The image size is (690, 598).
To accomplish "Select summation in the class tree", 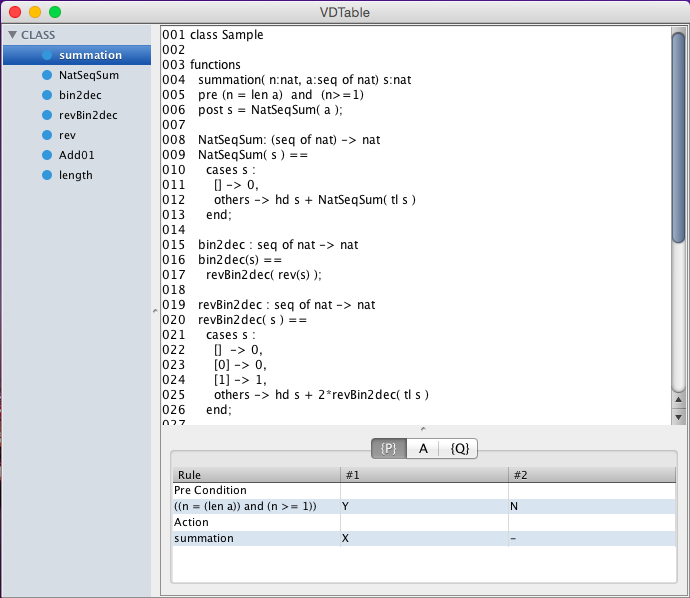I will (77, 55).
